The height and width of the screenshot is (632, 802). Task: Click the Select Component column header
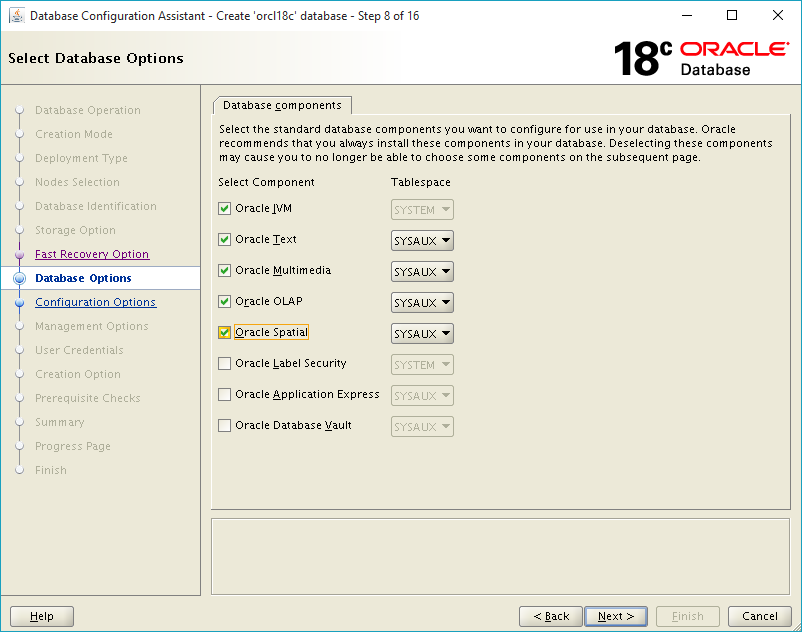point(266,183)
